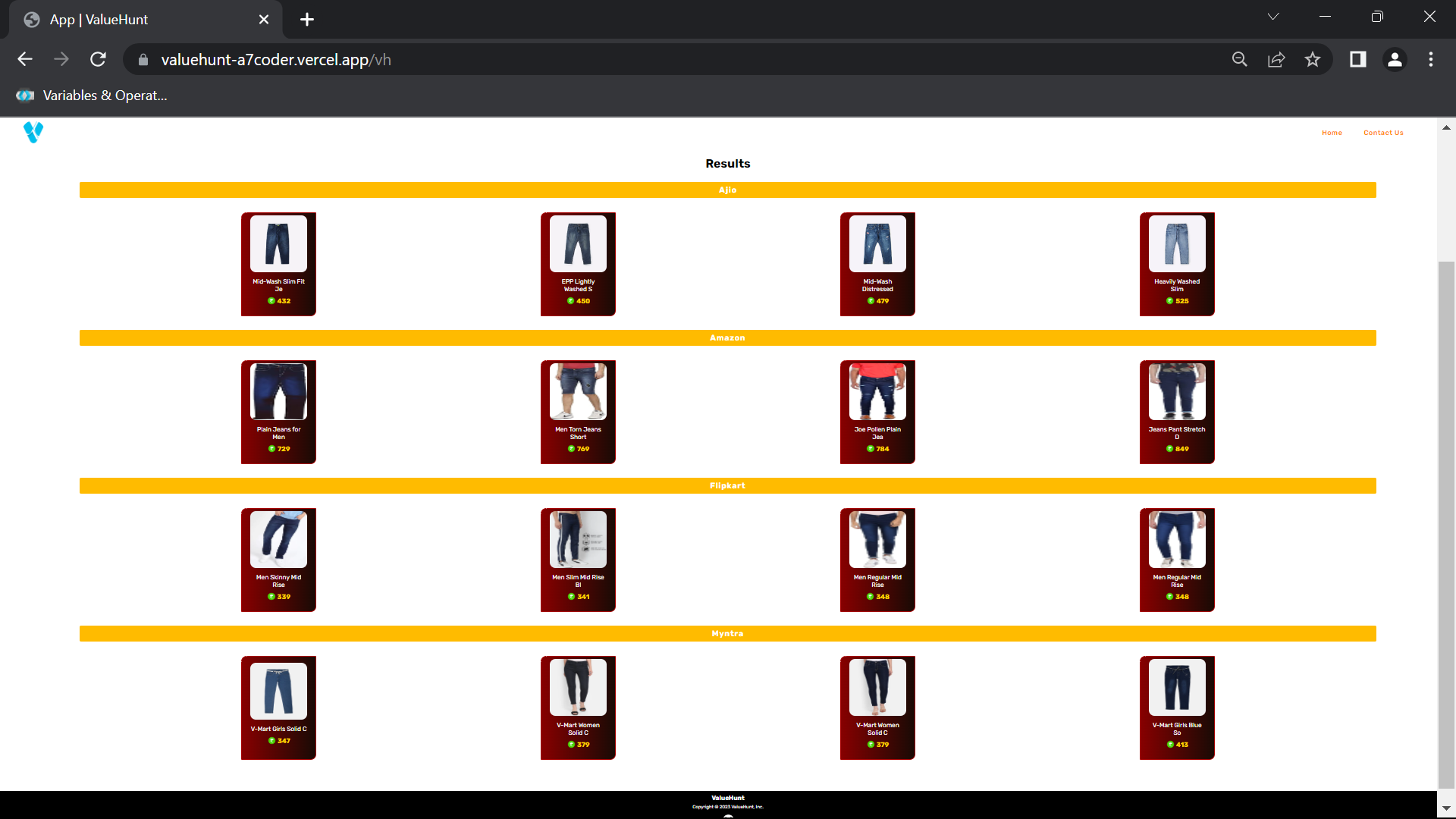Click the page scrollbar down arrow

[1446, 809]
